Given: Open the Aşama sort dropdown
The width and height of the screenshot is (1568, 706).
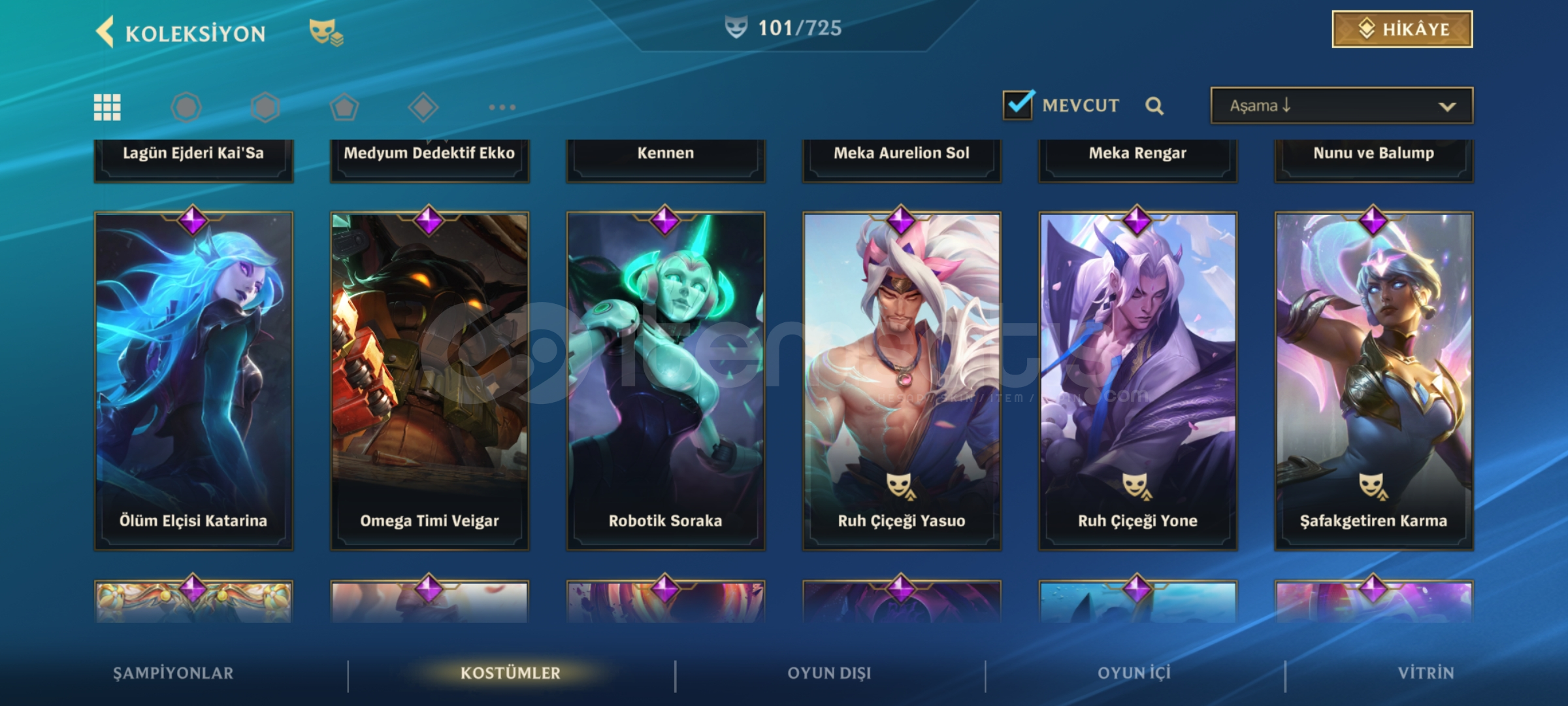Looking at the screenshot, I should click(1342, 105).
